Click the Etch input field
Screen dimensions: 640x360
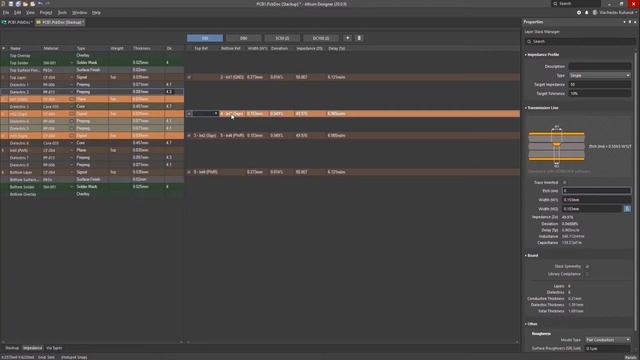(596, 191)
